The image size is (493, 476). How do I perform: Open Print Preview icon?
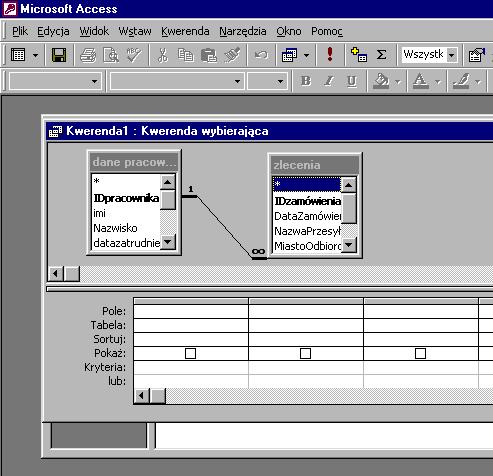coord(111,55)
